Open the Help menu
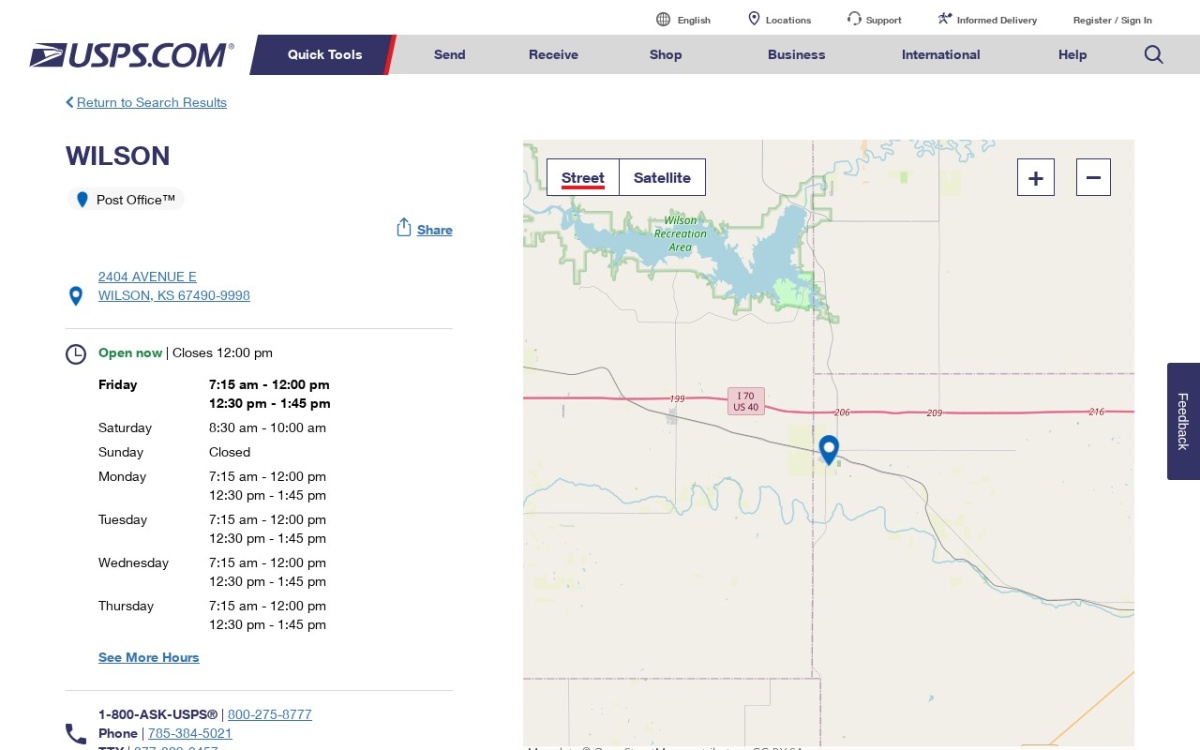The width and height of the screenshot is (1200, 750). pos(1073,55)
